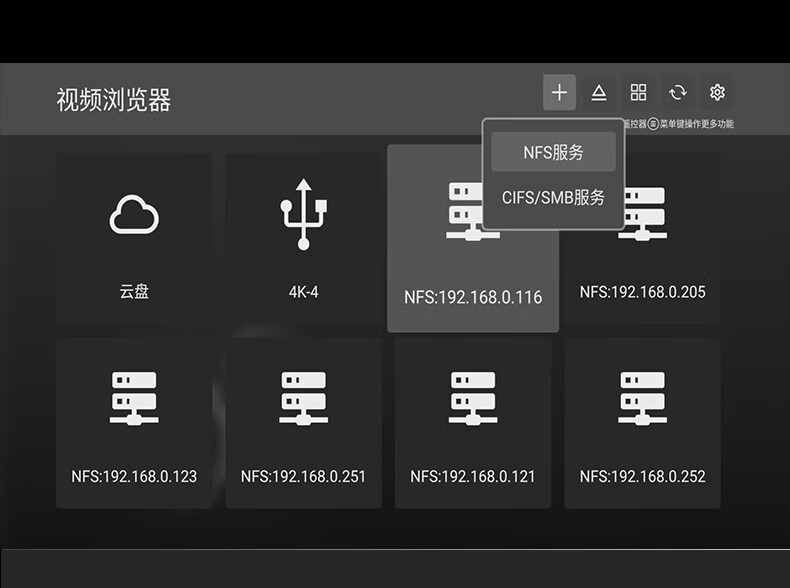Screen dimensions: 790x588
Task: Click server icon above NFS:192.168.0.123
Action: [134, 398]
